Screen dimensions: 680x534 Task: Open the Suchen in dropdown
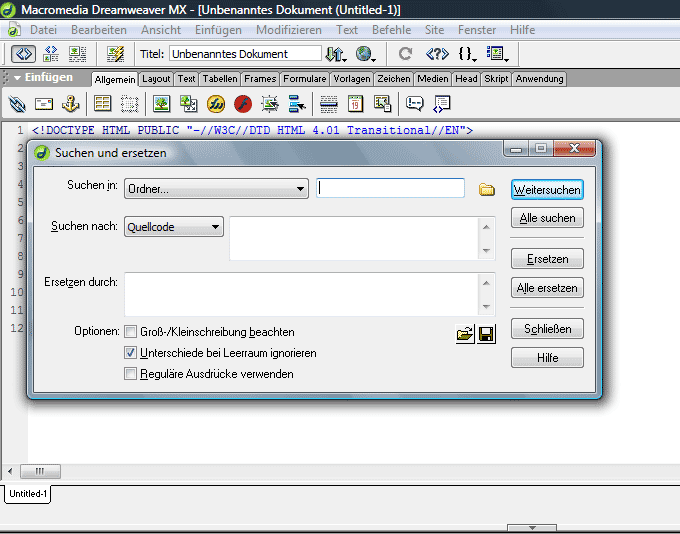tap(216, 189)
